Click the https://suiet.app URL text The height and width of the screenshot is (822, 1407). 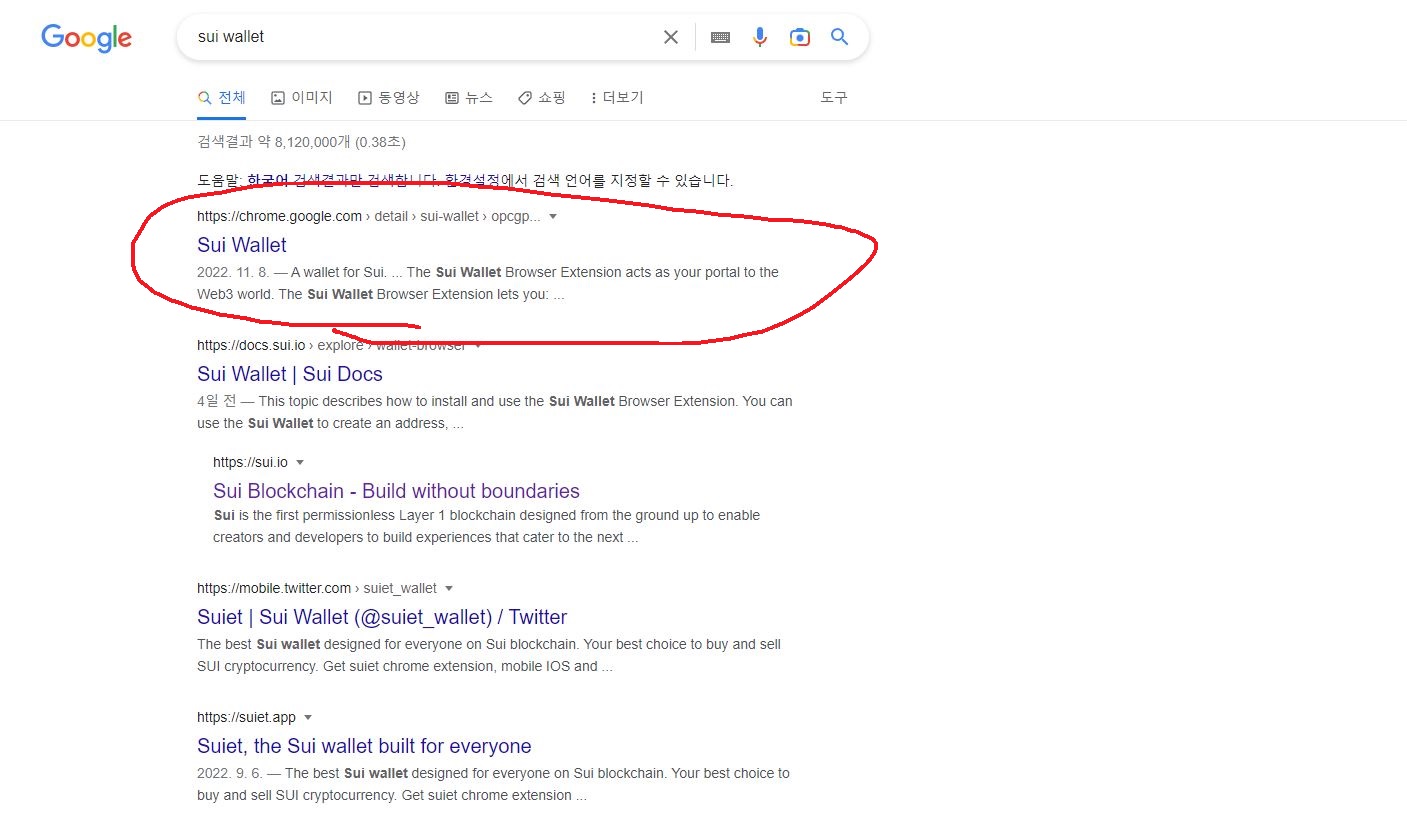point(247,717)
